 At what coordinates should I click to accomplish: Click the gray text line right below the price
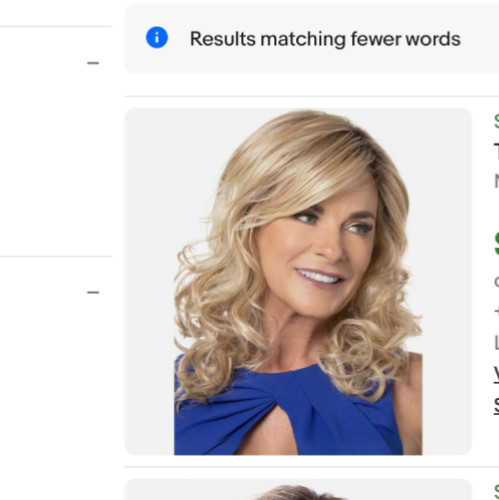coord(497,282)
